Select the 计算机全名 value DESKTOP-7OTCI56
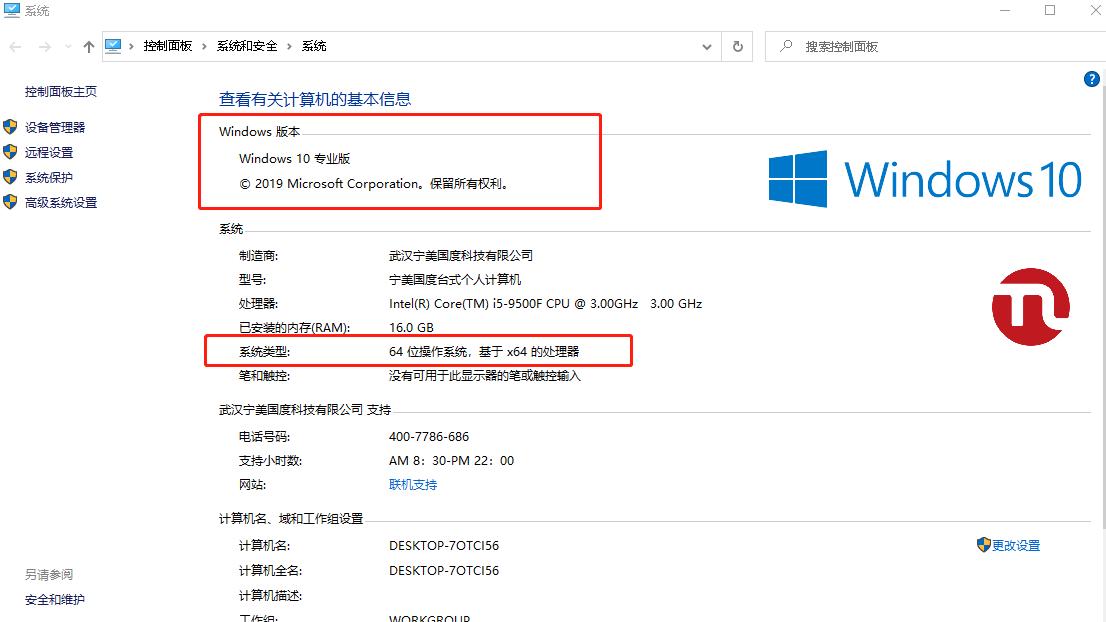The width and height of the screenshot is (1106, 622). (444, 571)
